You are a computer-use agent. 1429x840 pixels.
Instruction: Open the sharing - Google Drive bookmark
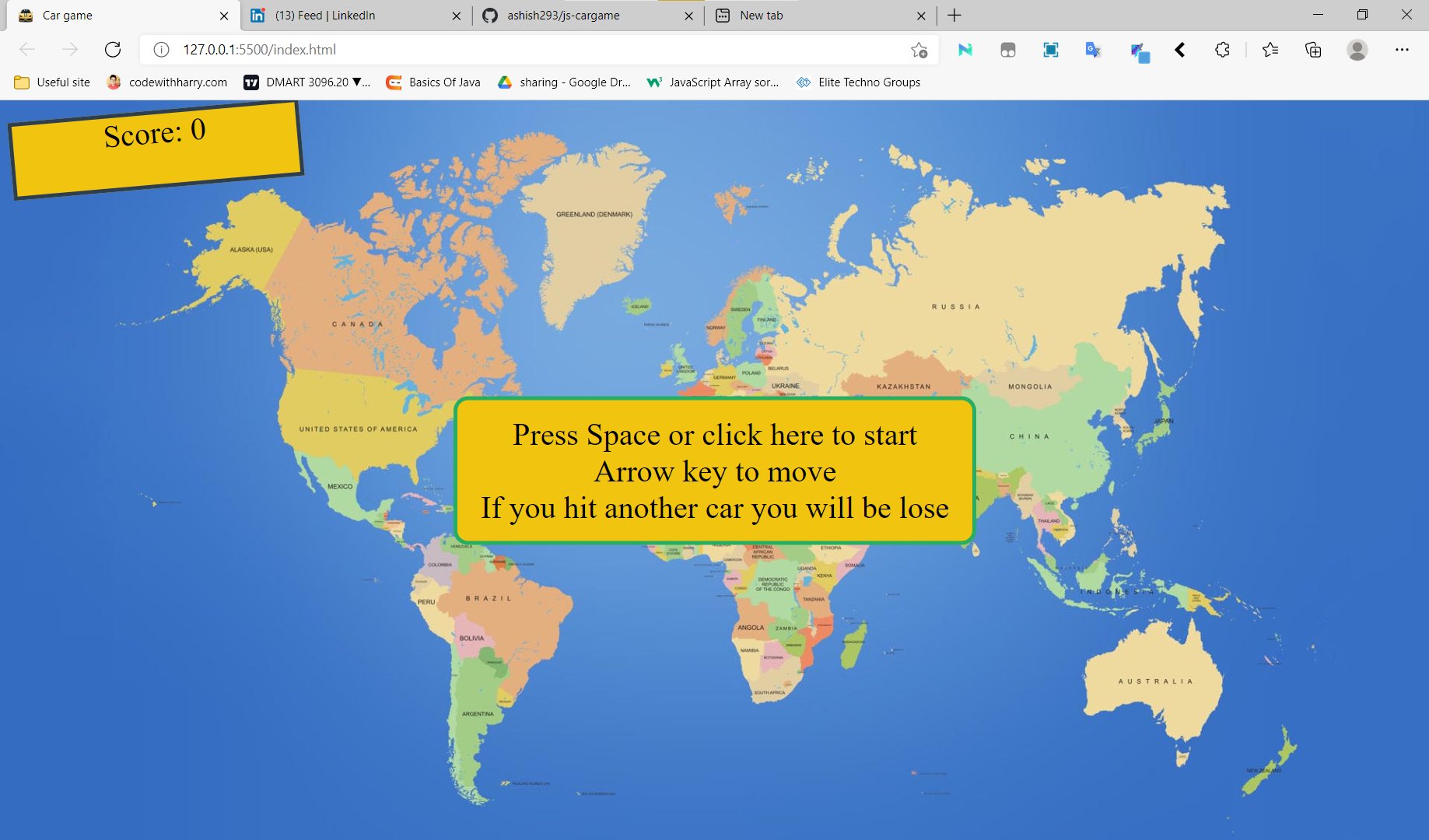pyautogui.click(x=564, y=82)
